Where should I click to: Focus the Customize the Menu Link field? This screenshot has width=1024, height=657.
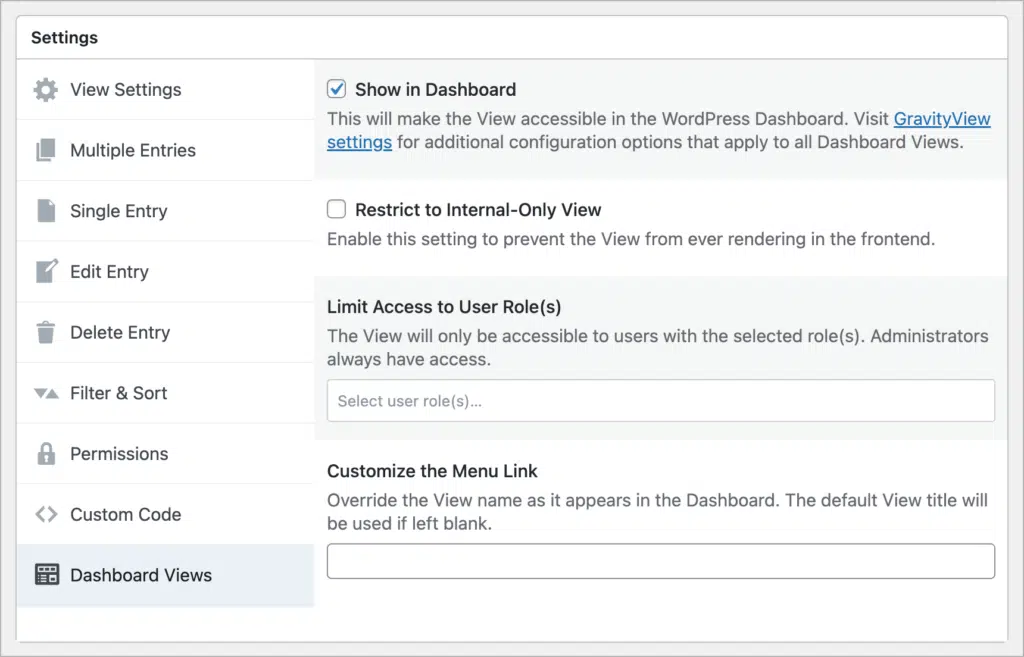click(x=661, y=561)
